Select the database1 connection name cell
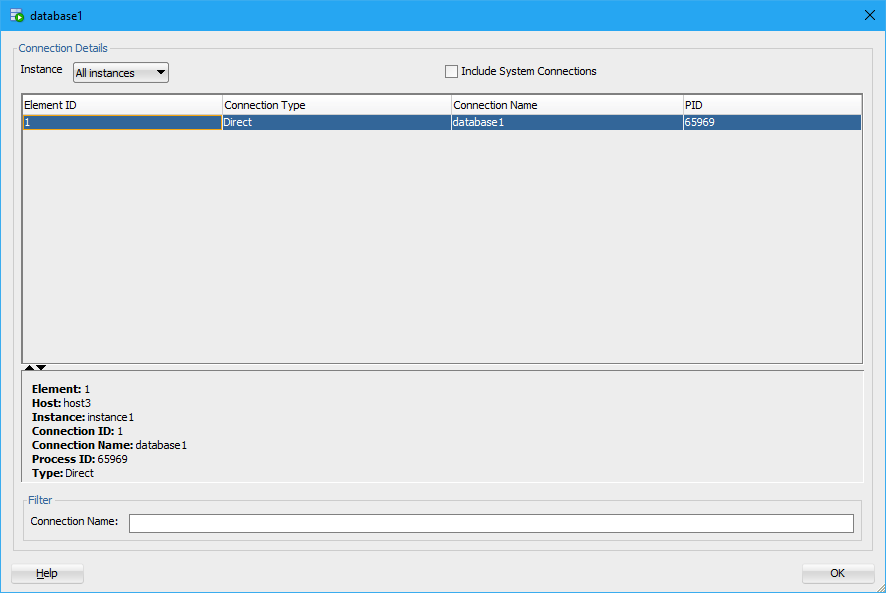This screenshot has height=593, width=886. point(567,122)
